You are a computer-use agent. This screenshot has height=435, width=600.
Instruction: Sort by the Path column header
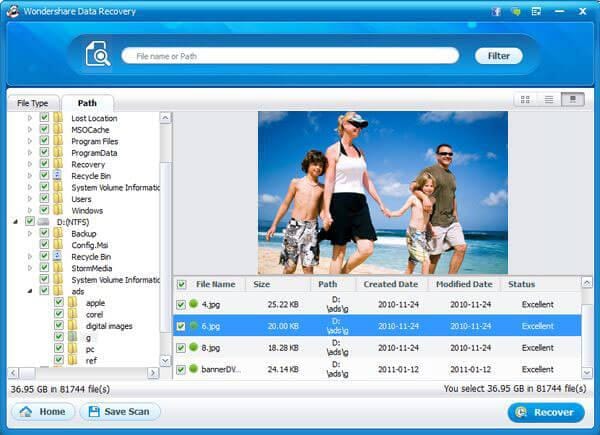pyautogui.click(x=328, y=284)
